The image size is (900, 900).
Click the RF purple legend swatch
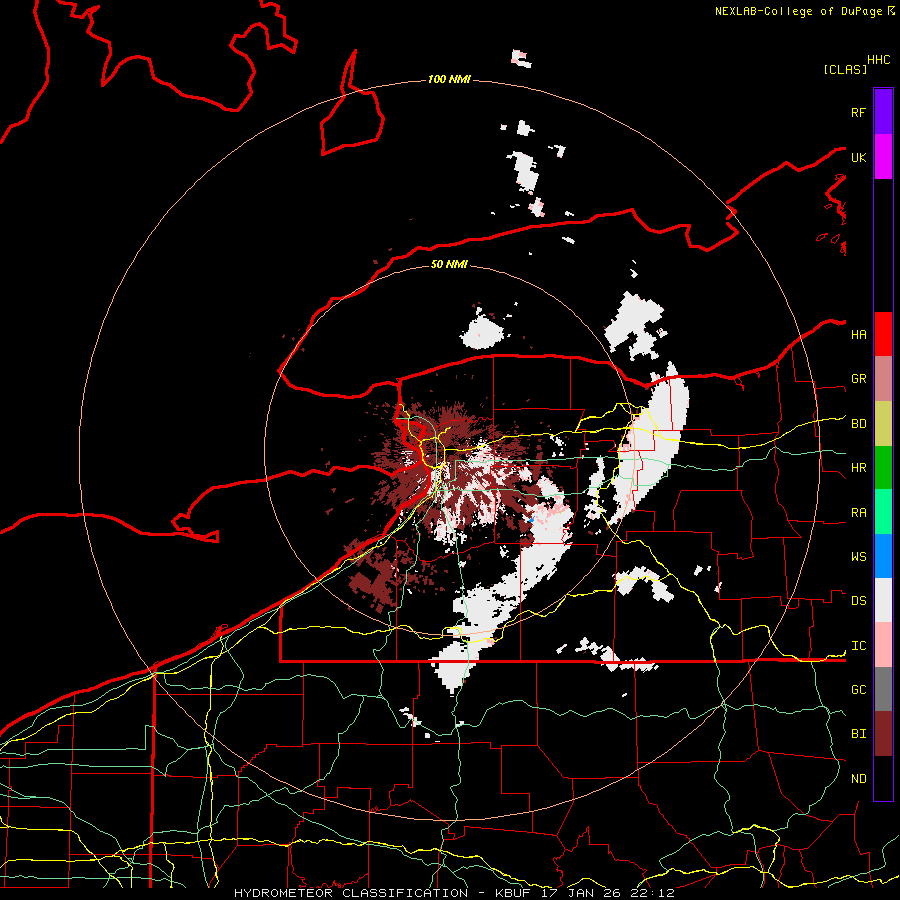[883, 112]
